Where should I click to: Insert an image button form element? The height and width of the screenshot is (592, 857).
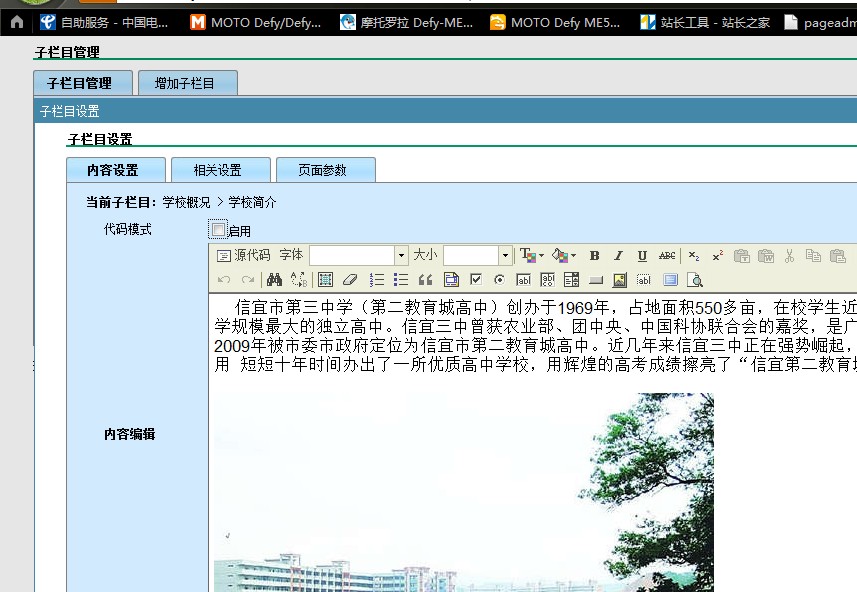[619, 280]
